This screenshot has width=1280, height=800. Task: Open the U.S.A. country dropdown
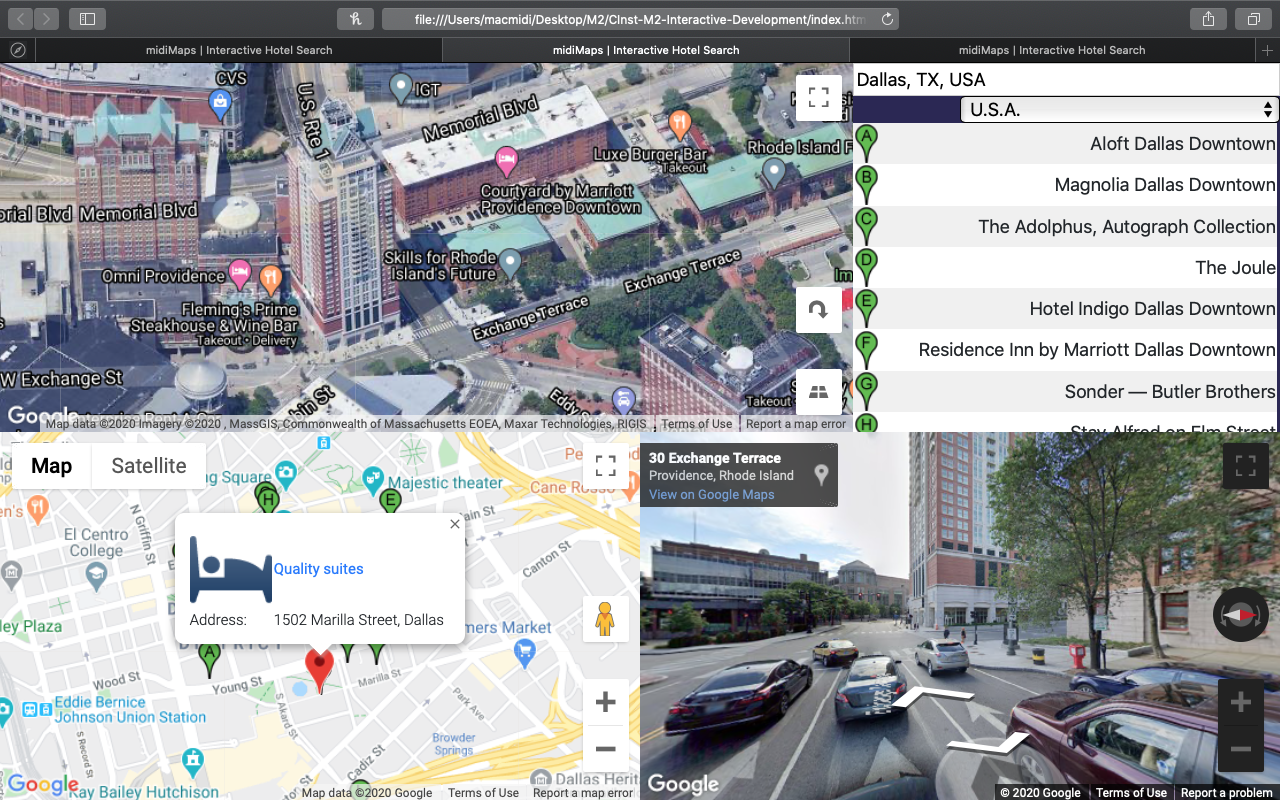[1119, 110]
